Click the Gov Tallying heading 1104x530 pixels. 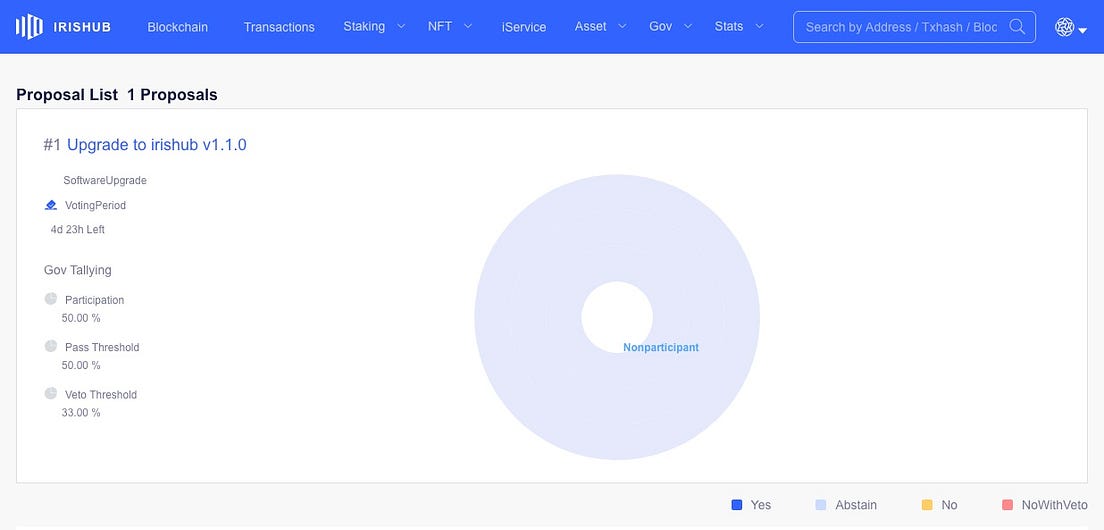(77, 270)
